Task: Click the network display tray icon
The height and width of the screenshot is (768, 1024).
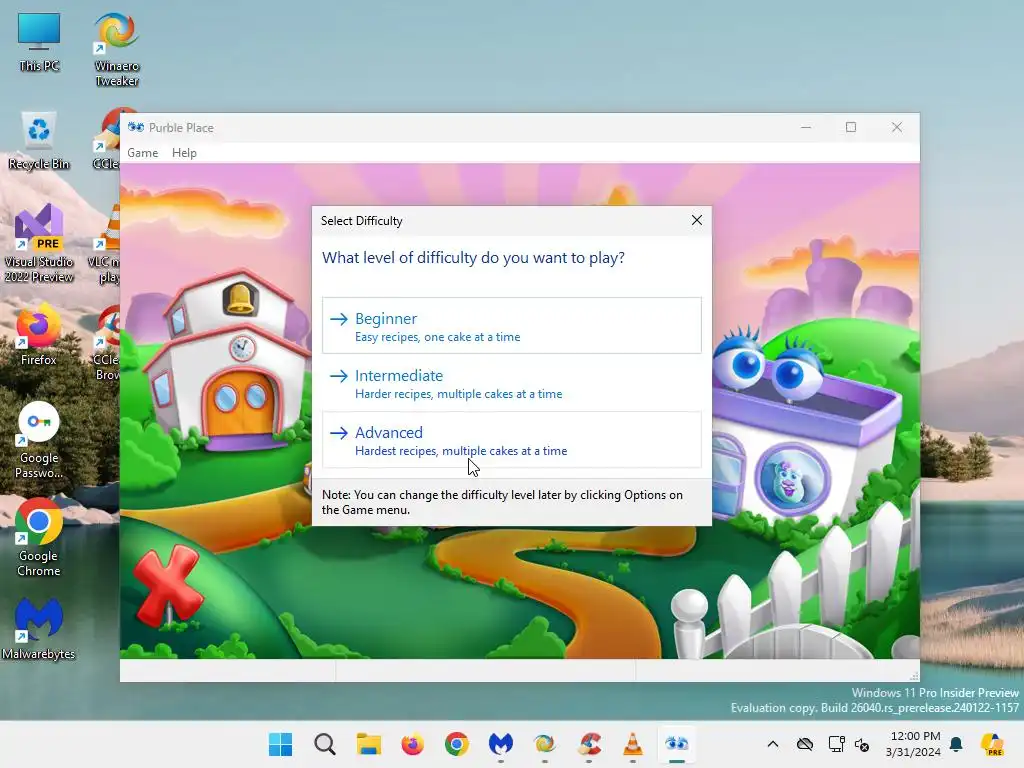Action: (x=836, y=744)
